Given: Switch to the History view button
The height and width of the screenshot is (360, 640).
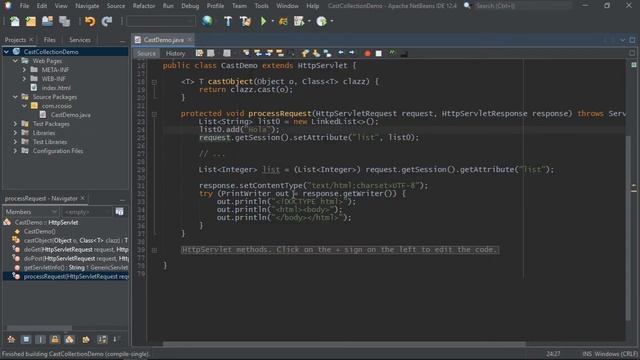Looking at the screenshot, I should click(175, 53).
